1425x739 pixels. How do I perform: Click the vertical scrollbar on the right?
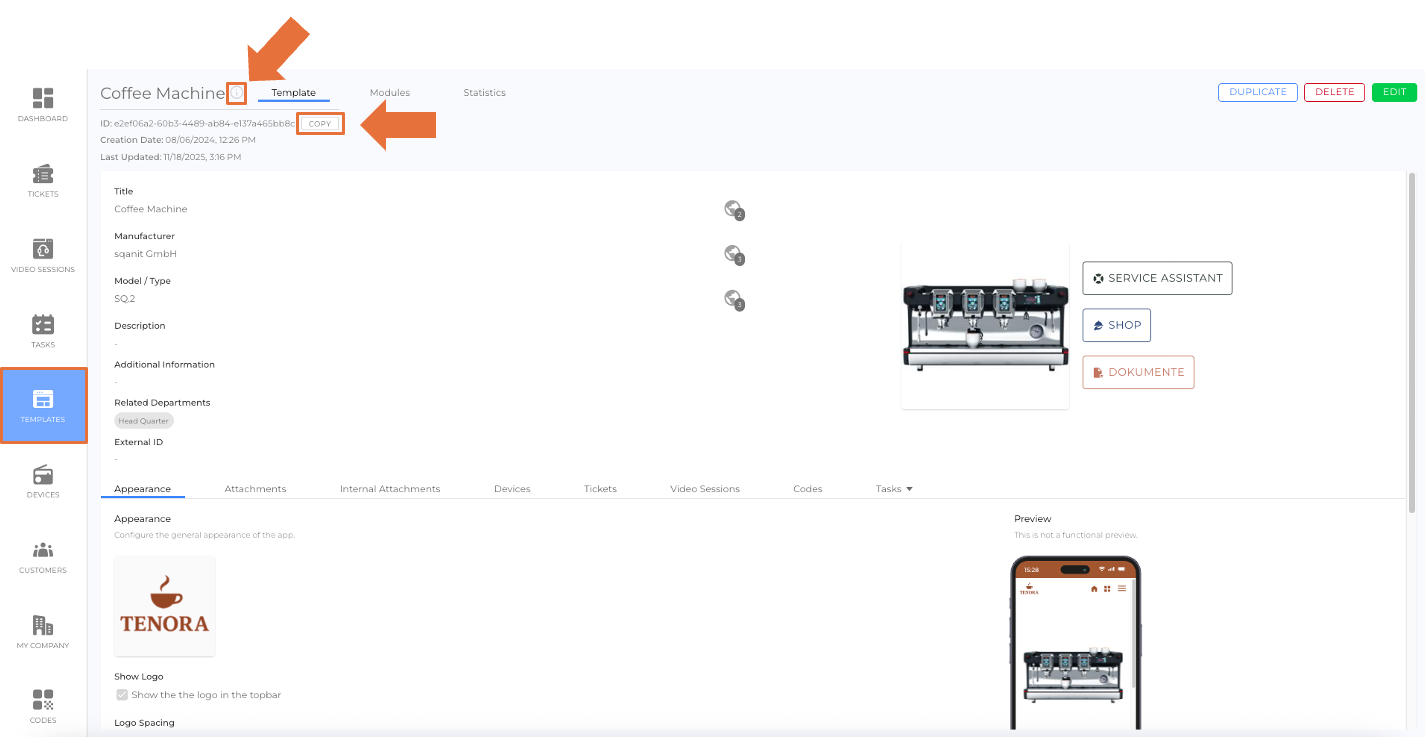(x=1412, y=340)
